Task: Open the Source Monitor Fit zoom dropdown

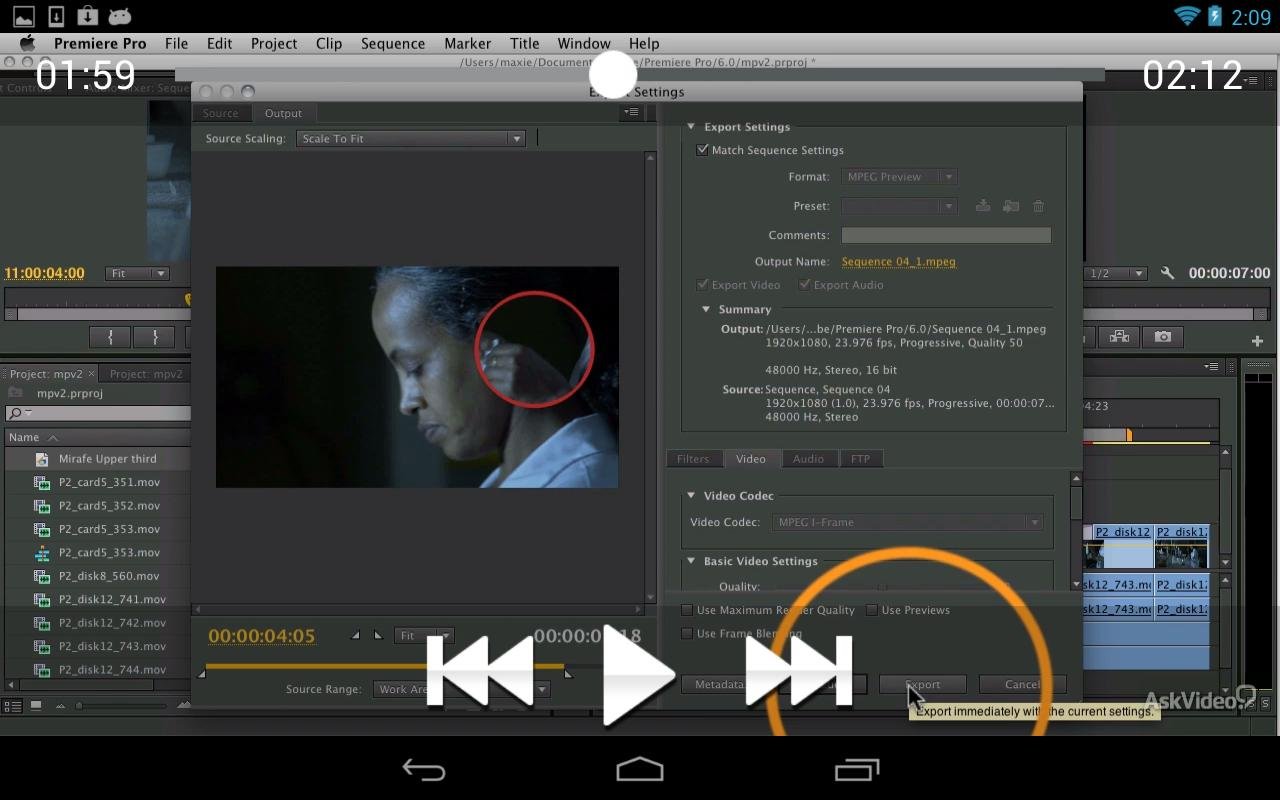Action: (x=137, y=273)
